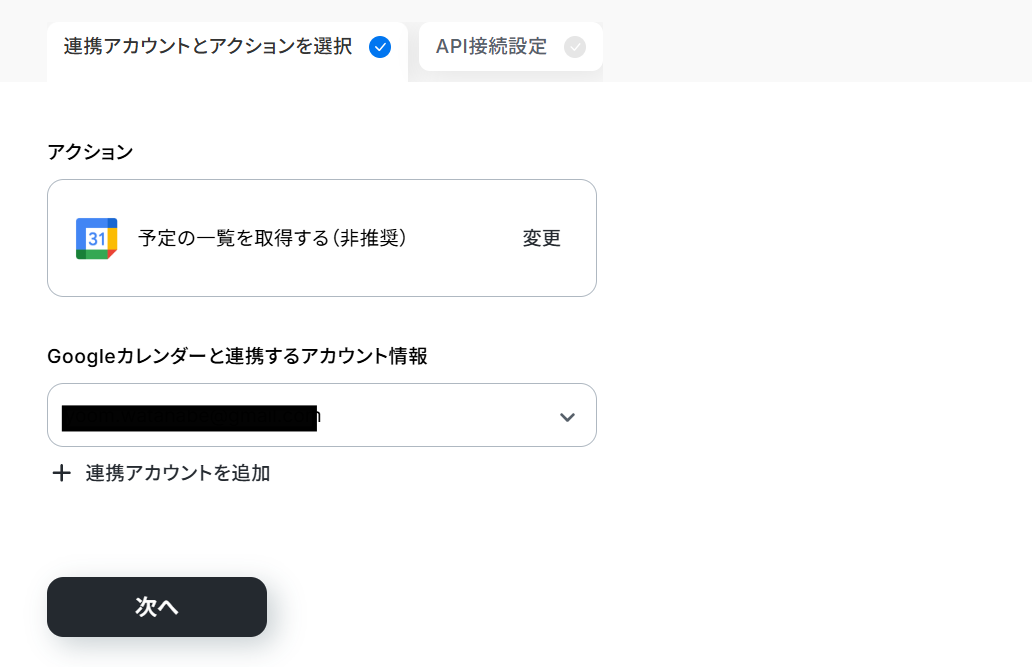Image resolution: width=1032 pixels, height=667 pixels.
Task: Open the Googleカレンダー account selection field
Action: pyautogui.click(x=322, y=415)
